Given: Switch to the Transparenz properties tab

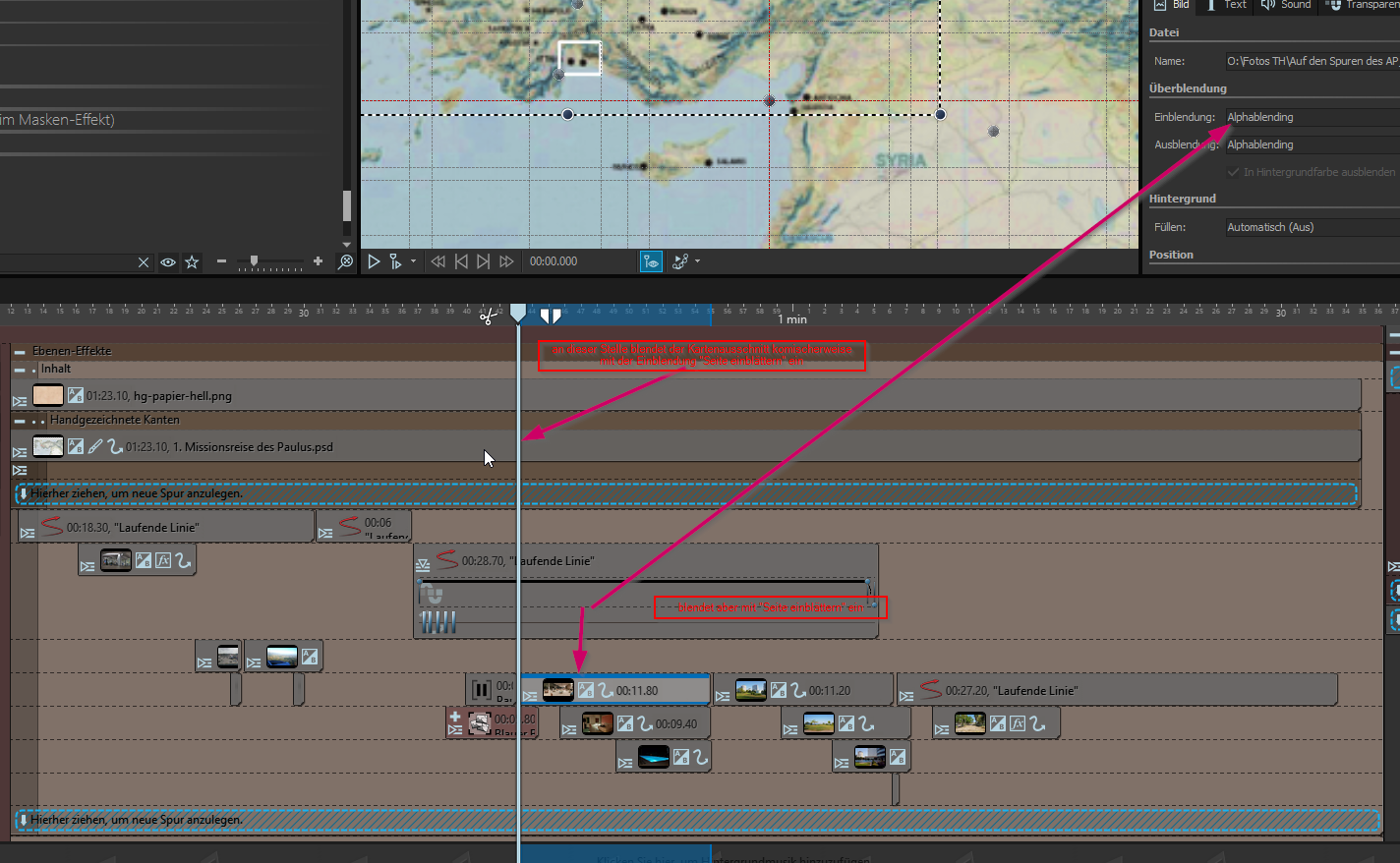Looking at the screenshot, I should 1362,5.
